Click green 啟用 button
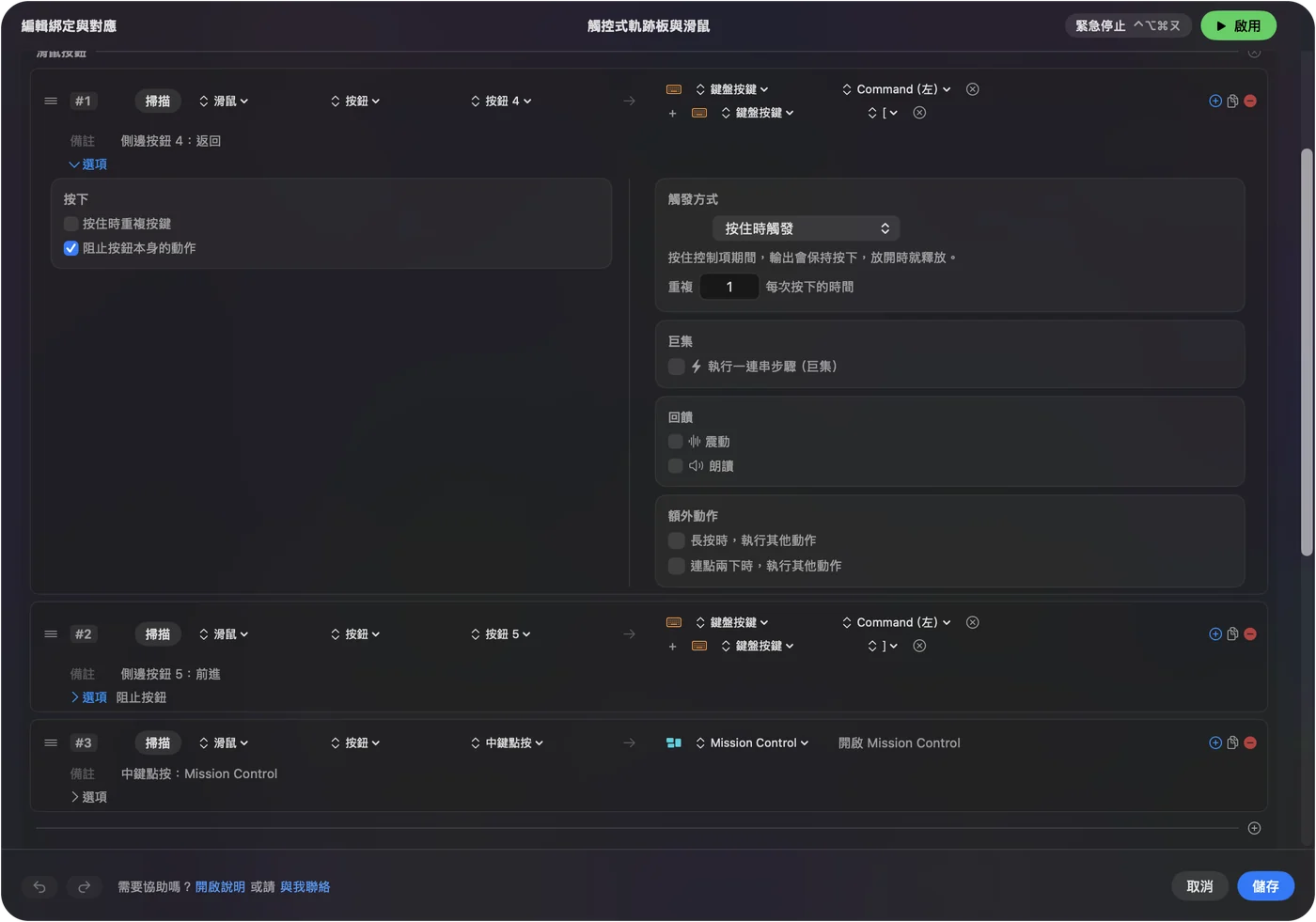 pos(1238,25)
